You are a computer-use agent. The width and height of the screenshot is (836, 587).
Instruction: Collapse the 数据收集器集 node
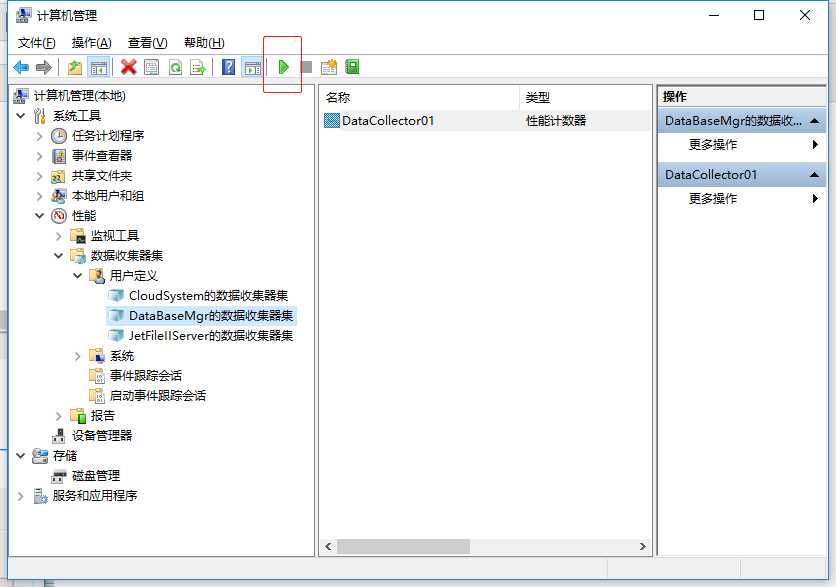pos(59,256)
